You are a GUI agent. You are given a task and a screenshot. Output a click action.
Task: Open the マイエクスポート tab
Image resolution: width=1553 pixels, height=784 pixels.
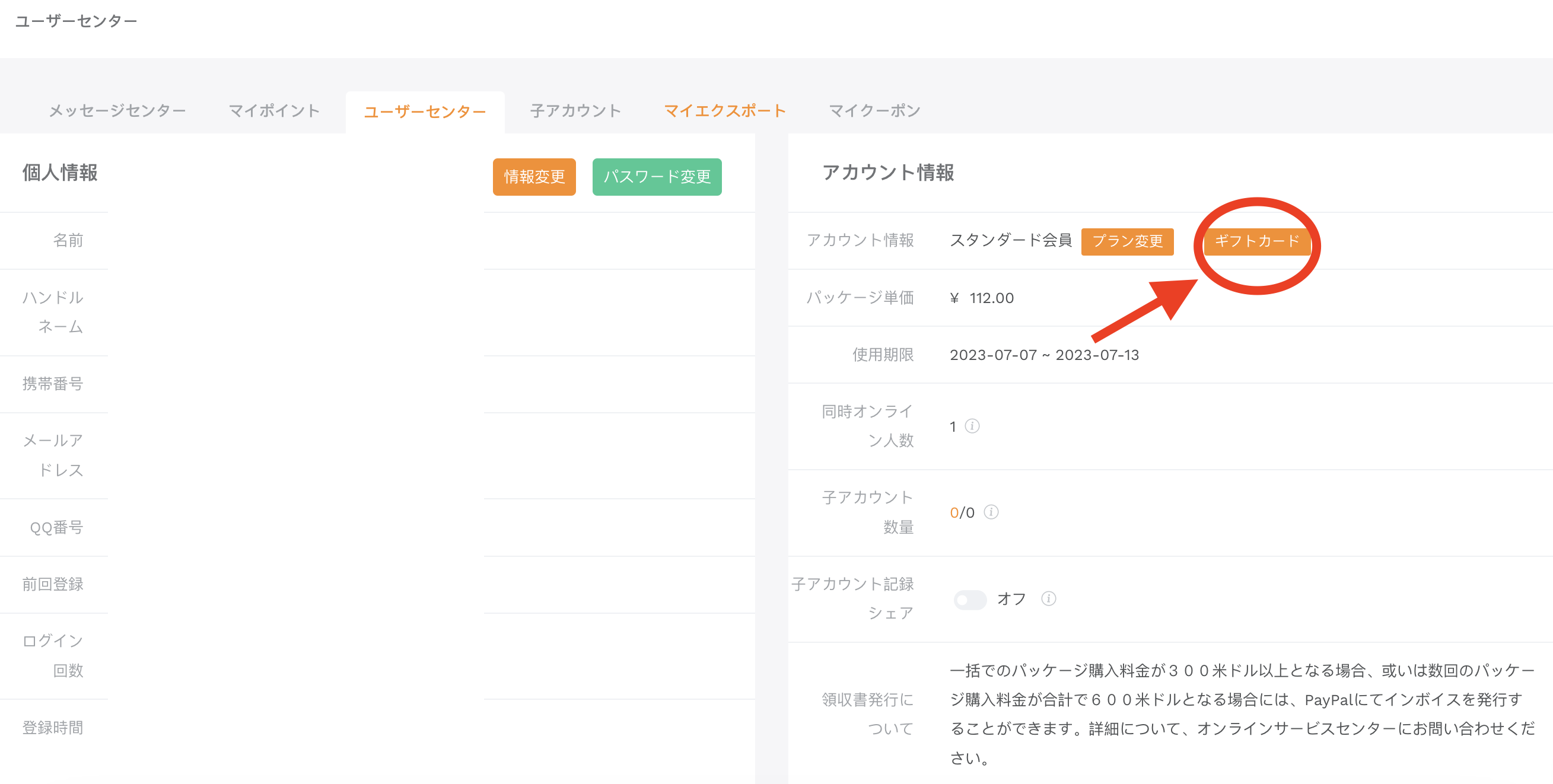click(725, 111)
